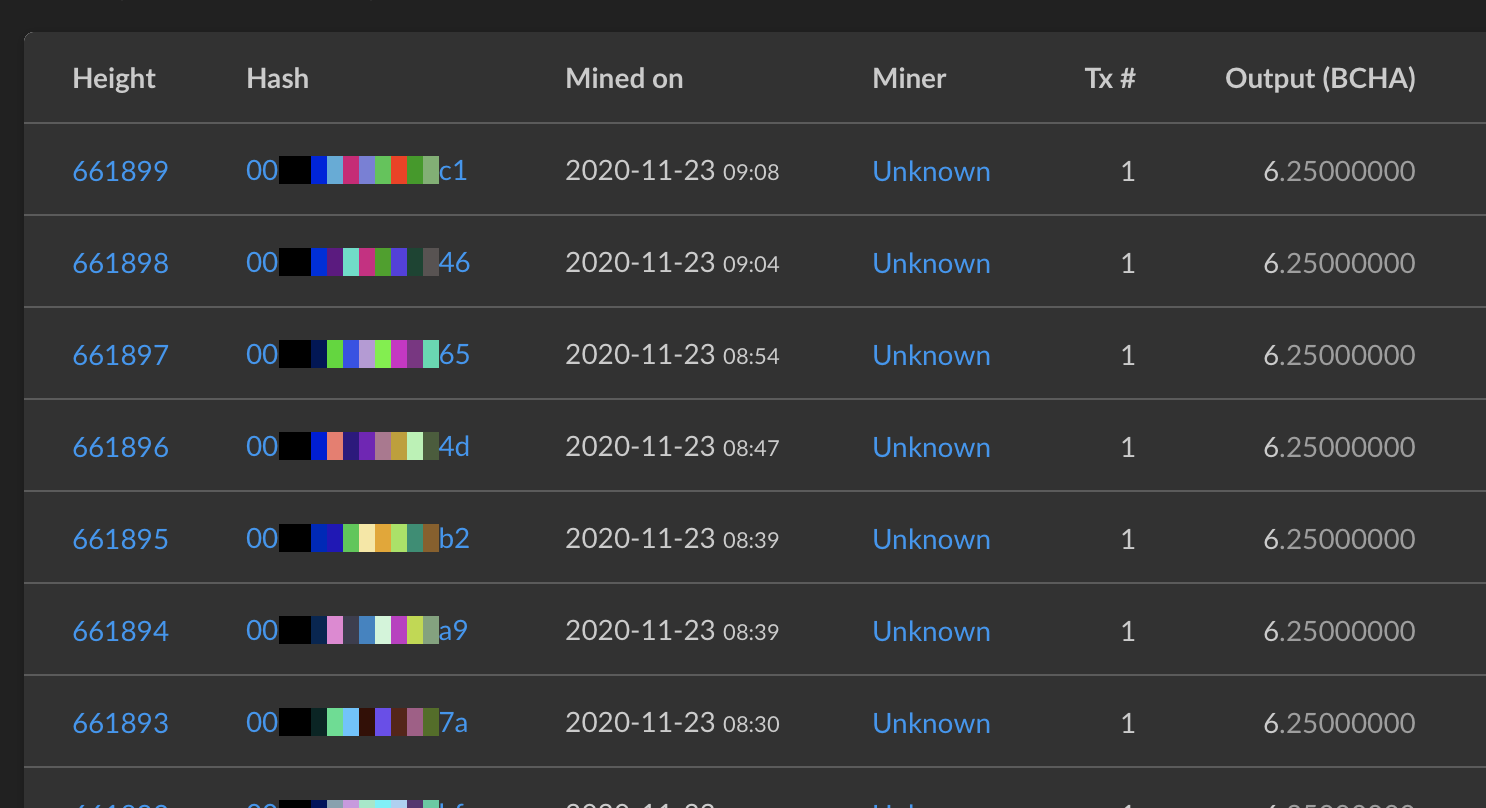Open block height 661896
Viewport: 1486px width, 808px height.
[x=120, y=447]
